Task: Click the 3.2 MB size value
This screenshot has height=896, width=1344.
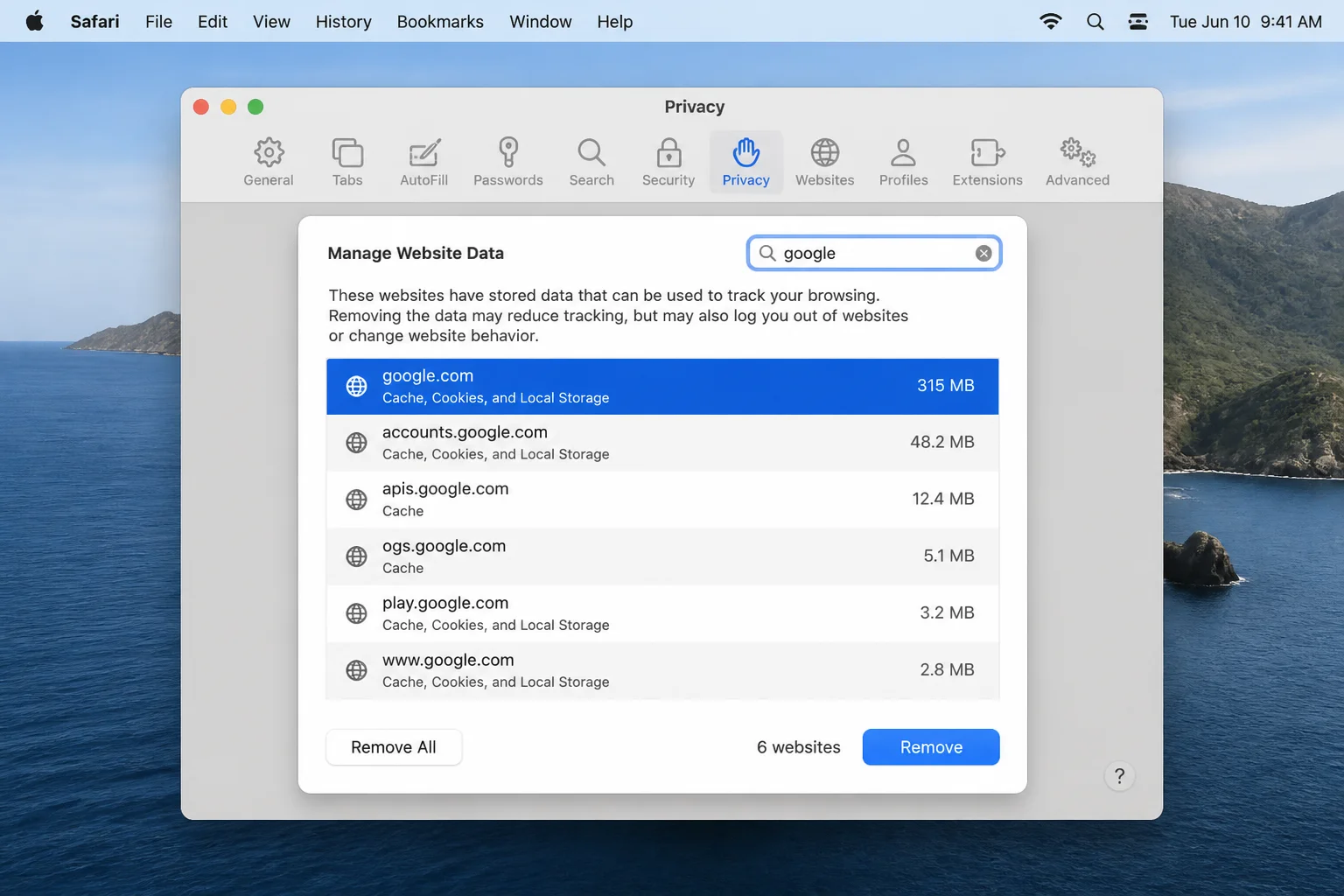Action: [x=947, y=612]
